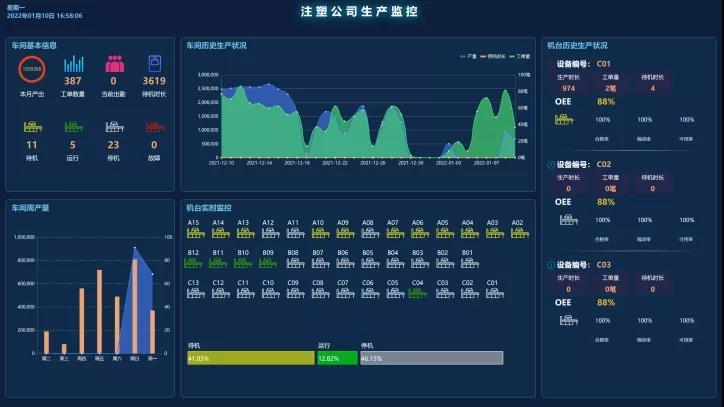This screenshot has width=724, height=407.
Task: Select green running machine C04 icon
Action: [x=417, y=293]
